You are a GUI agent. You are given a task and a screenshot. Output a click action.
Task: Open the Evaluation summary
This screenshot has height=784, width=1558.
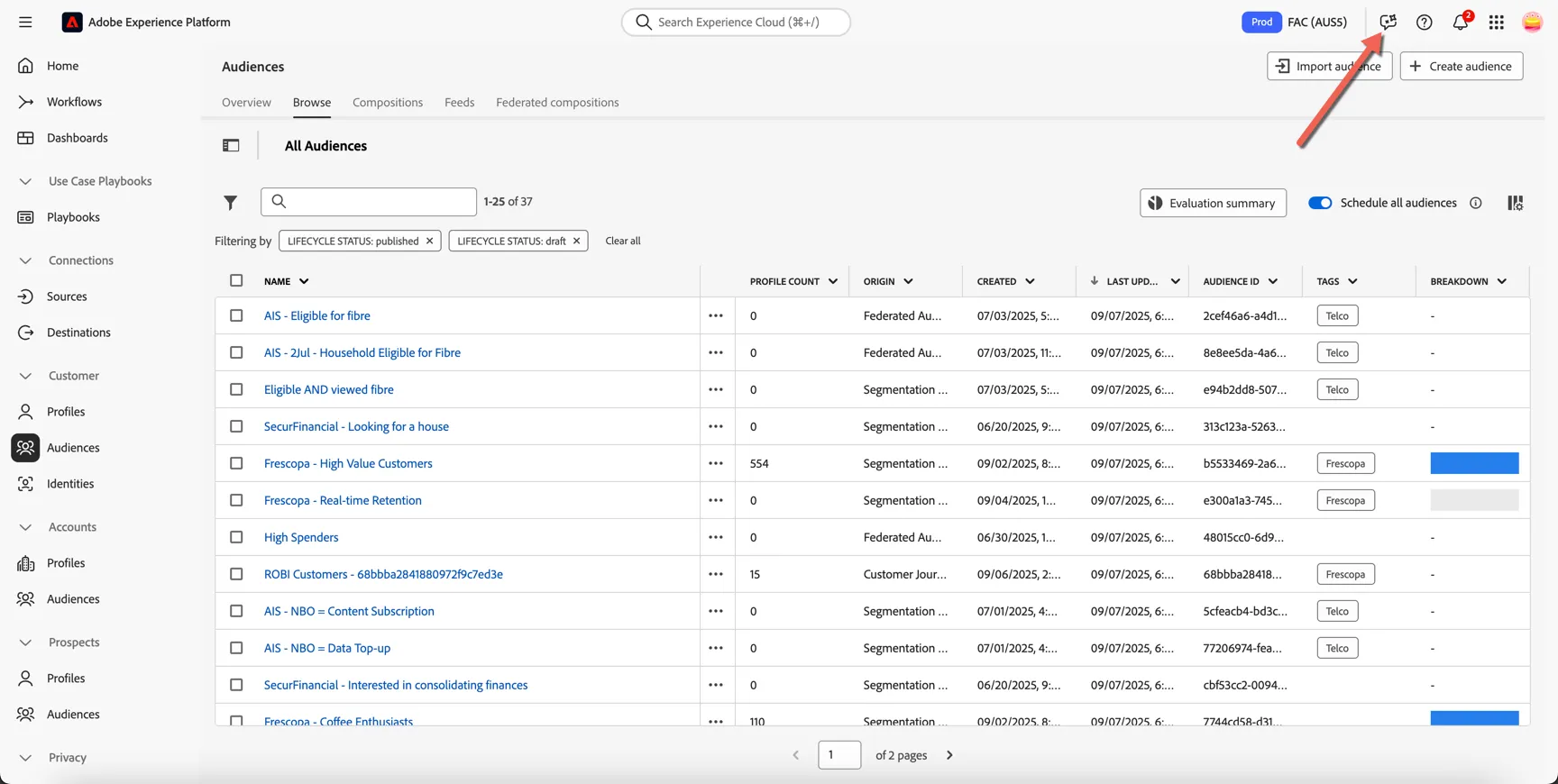tap(1213, 203)
